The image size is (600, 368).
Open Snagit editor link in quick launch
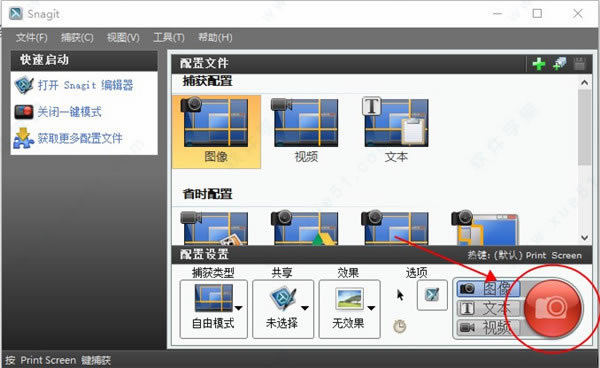coord(85,85)
